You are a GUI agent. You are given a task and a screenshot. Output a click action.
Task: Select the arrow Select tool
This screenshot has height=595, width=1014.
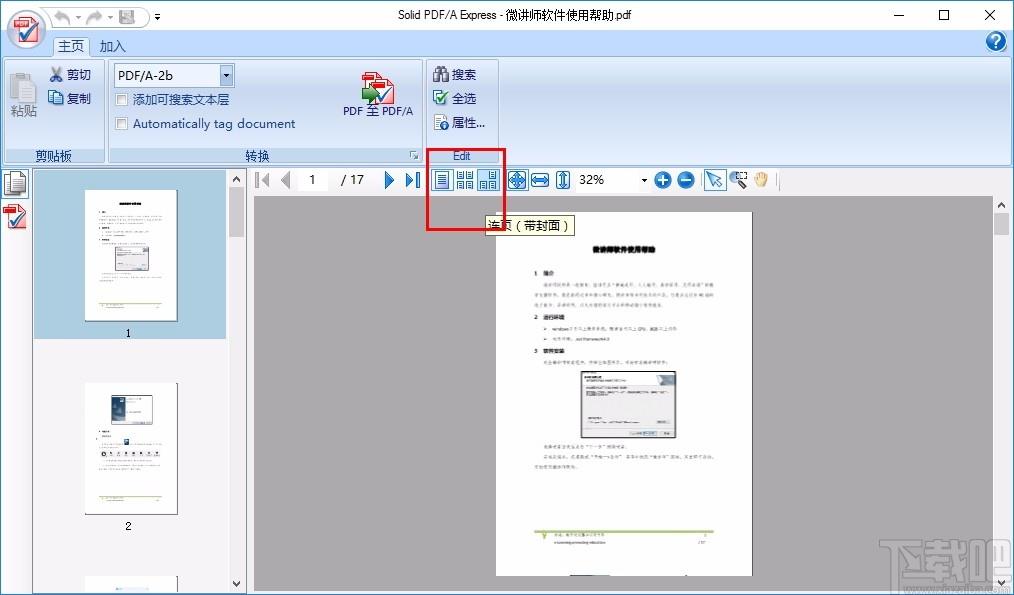click(715, 180)
